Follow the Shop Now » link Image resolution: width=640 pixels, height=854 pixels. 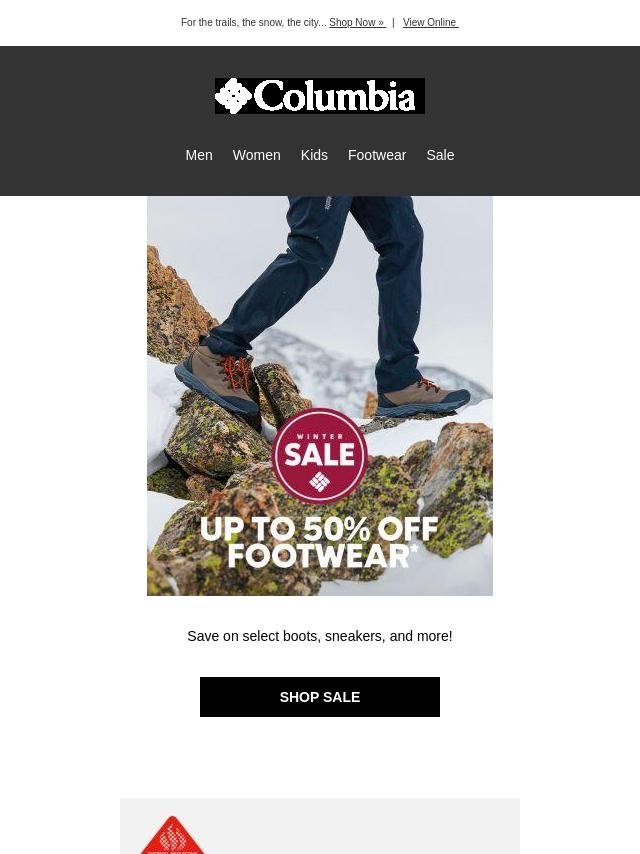[x=357, y=22]
